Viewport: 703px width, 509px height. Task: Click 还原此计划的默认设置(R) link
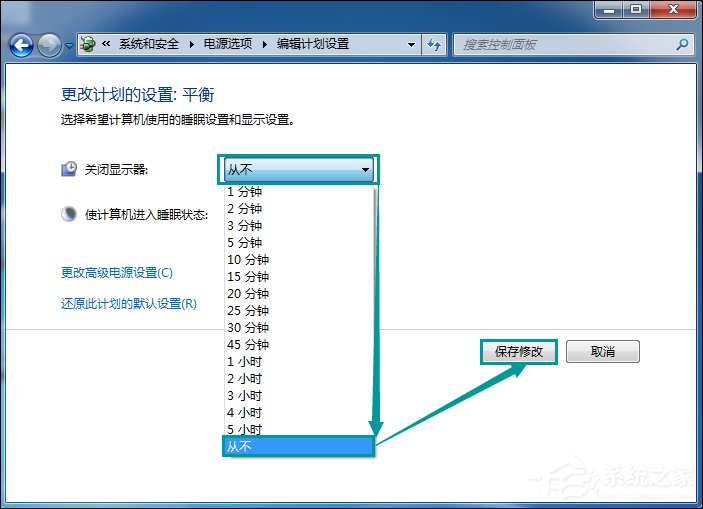(129, 304)
